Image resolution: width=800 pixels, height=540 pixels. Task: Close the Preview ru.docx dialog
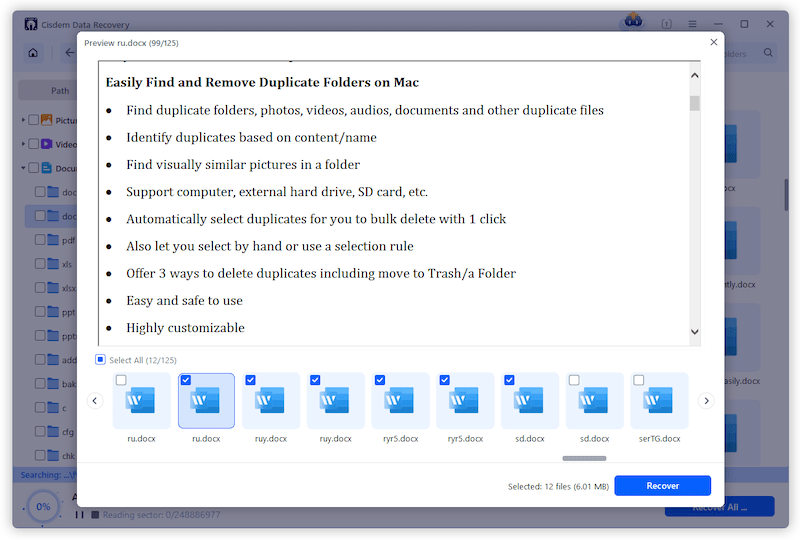point(713,42)
